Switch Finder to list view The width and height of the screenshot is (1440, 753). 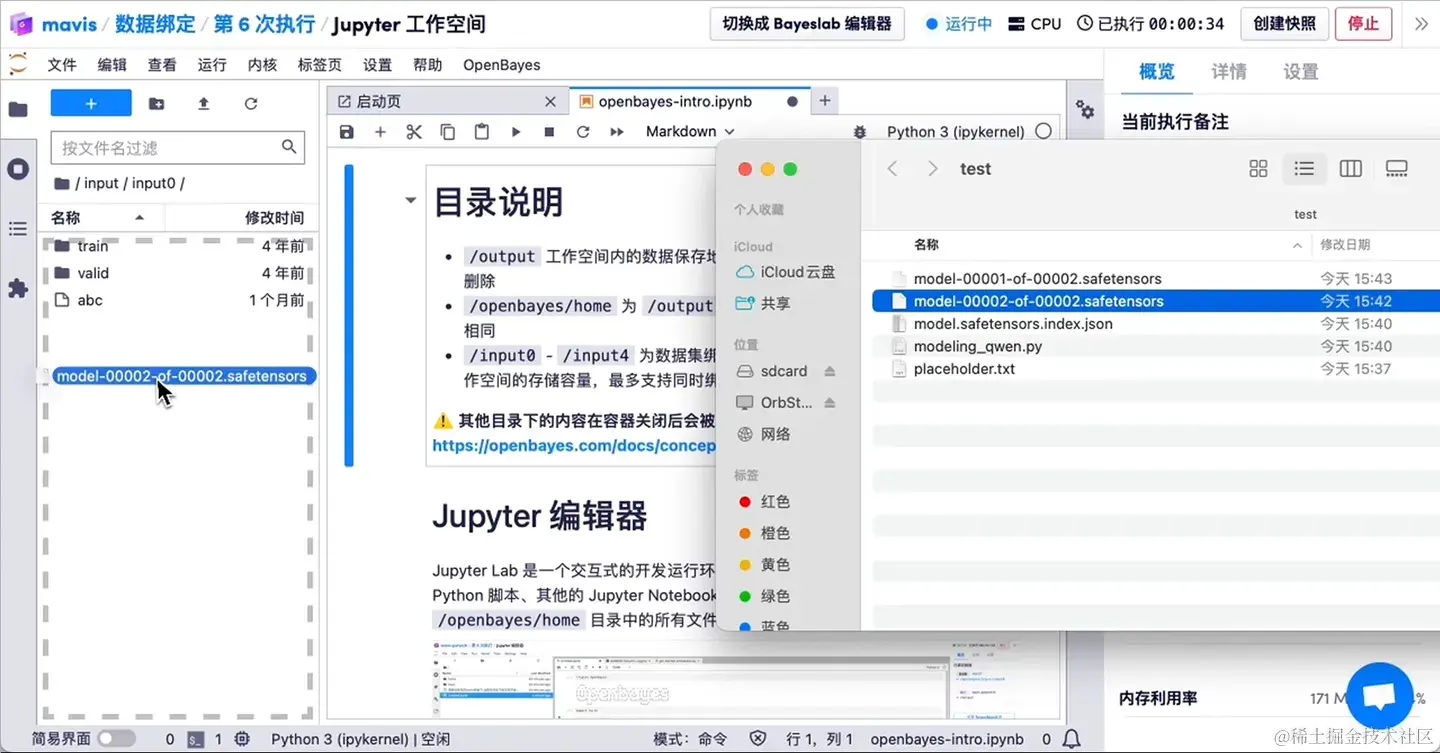pos(1304,169)
